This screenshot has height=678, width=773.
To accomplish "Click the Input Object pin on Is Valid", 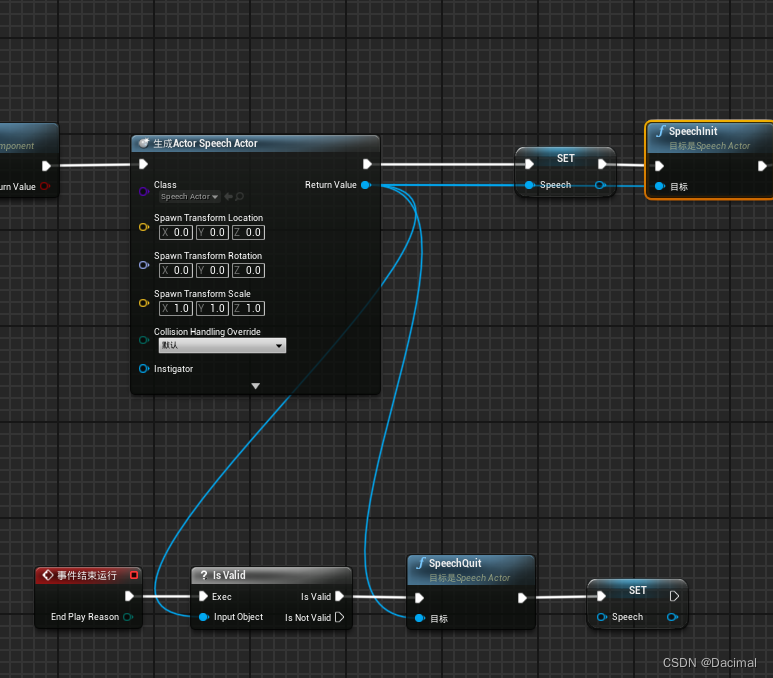I will point(203,617).
